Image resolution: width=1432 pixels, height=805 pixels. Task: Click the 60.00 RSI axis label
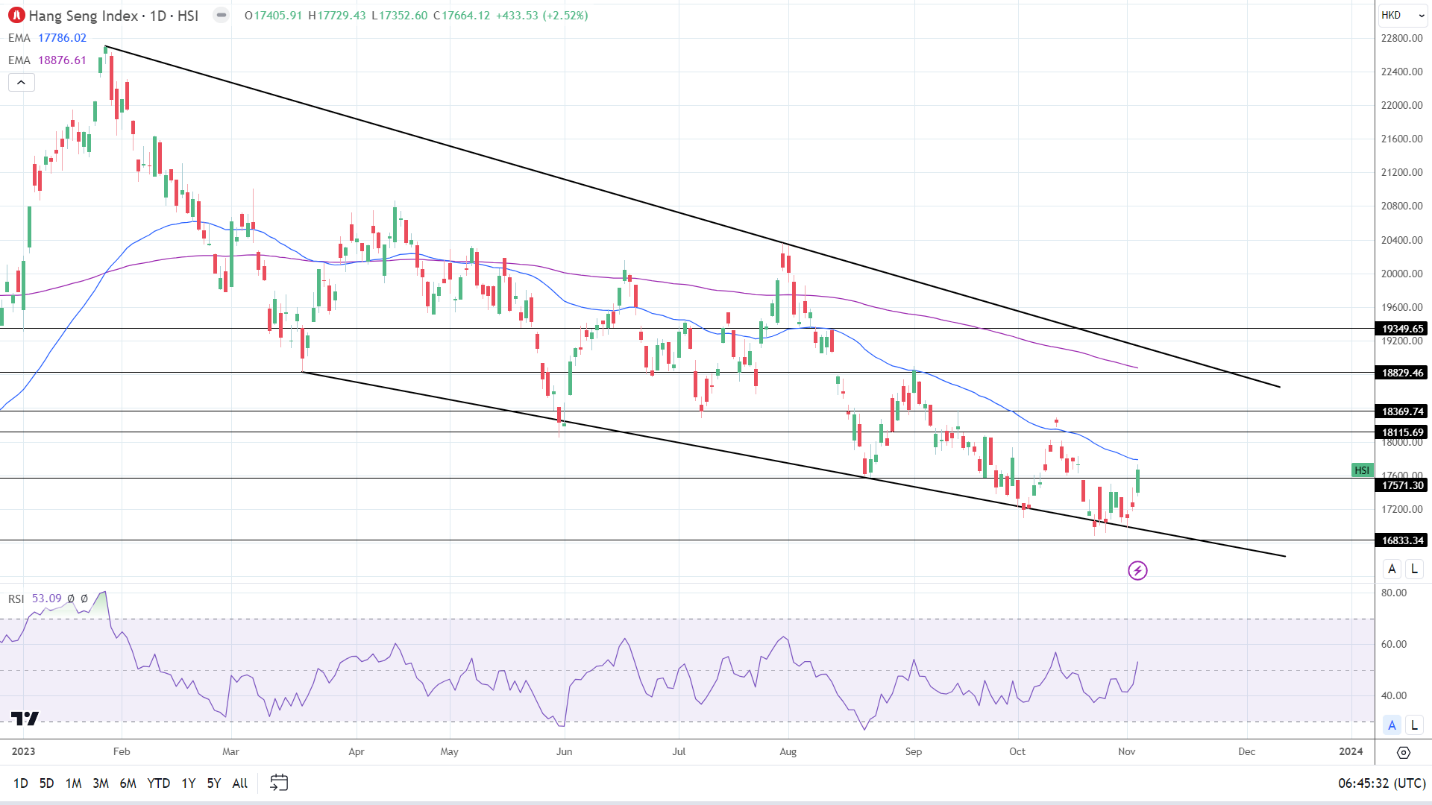tap(1393, 644)
